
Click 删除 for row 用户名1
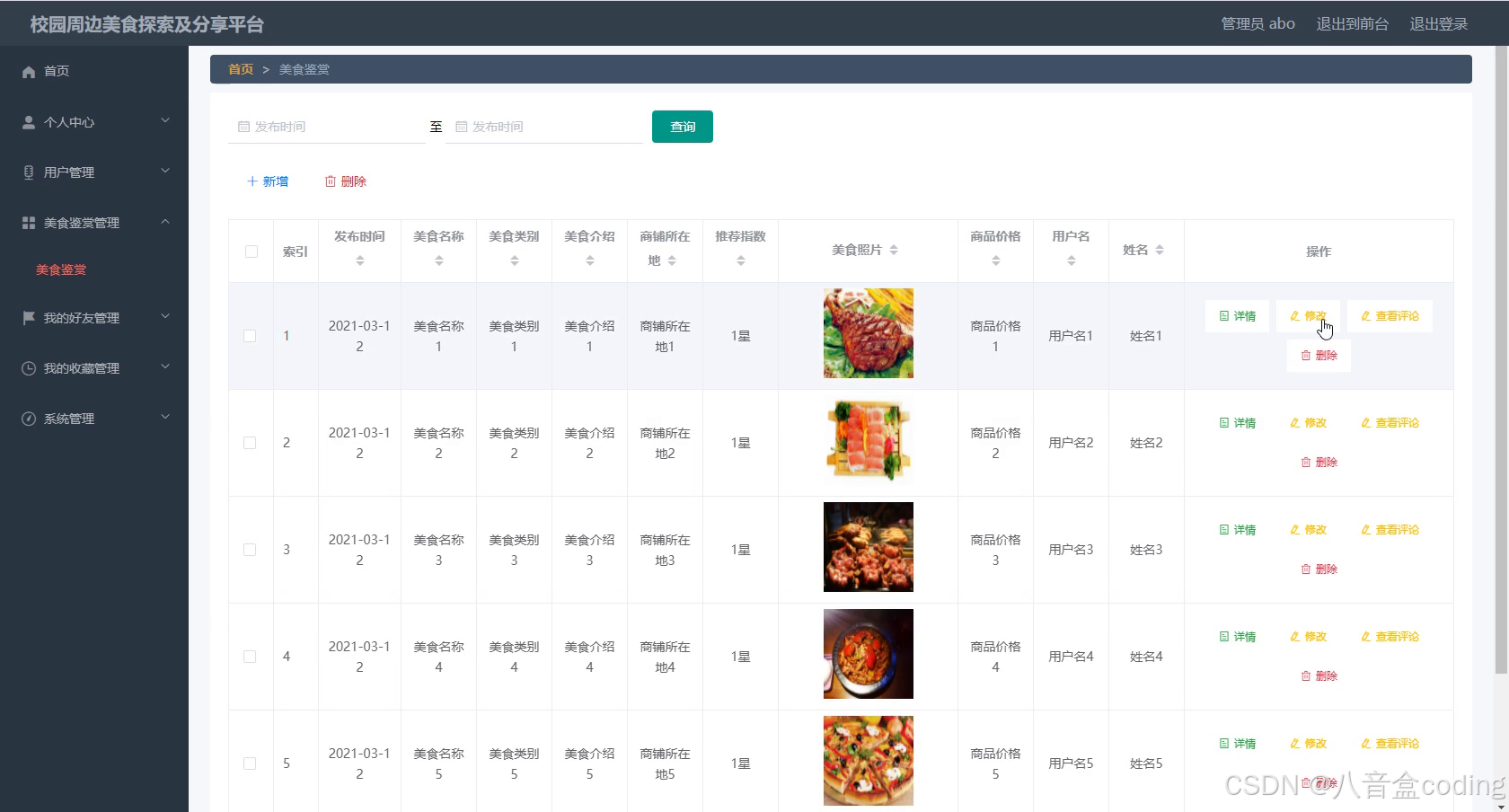1319,356
